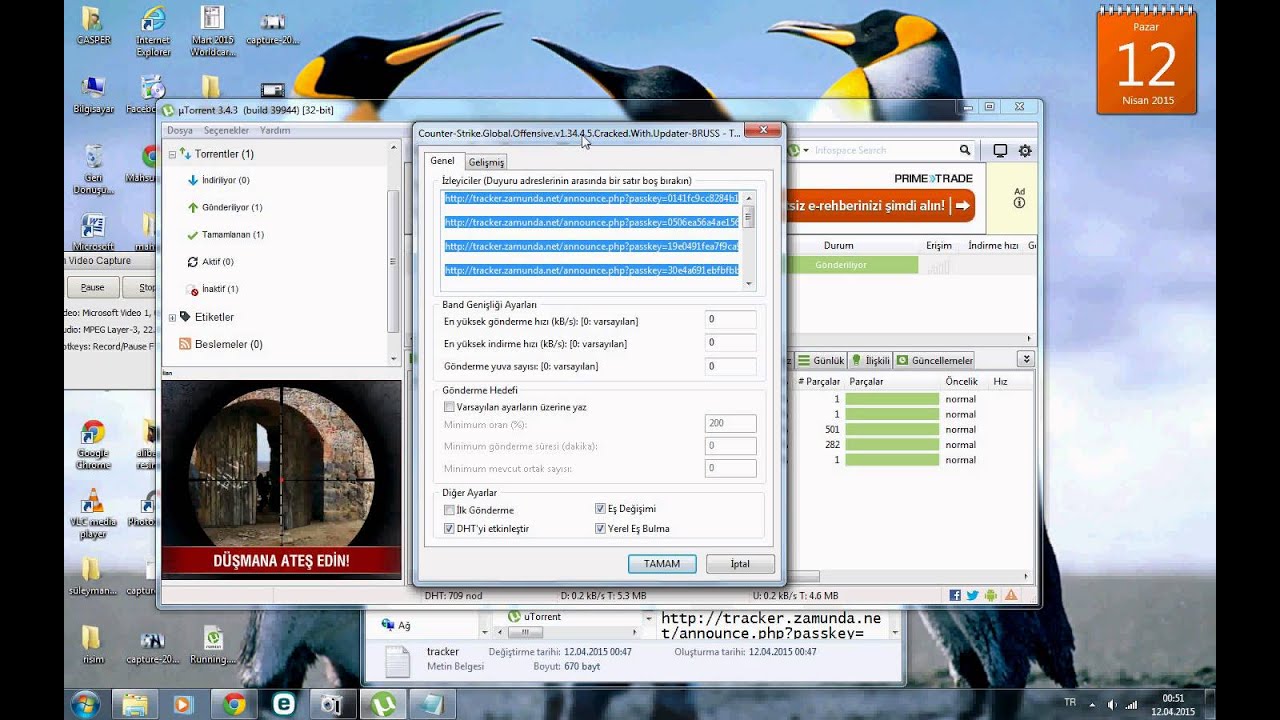Open the Dosya menu

[180, 130]
